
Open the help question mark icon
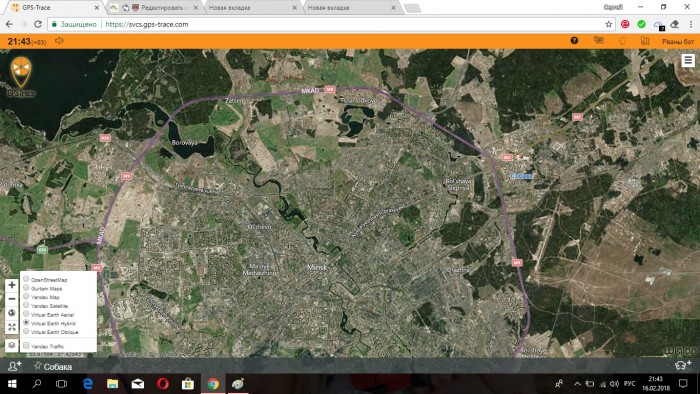coord(574,41)
